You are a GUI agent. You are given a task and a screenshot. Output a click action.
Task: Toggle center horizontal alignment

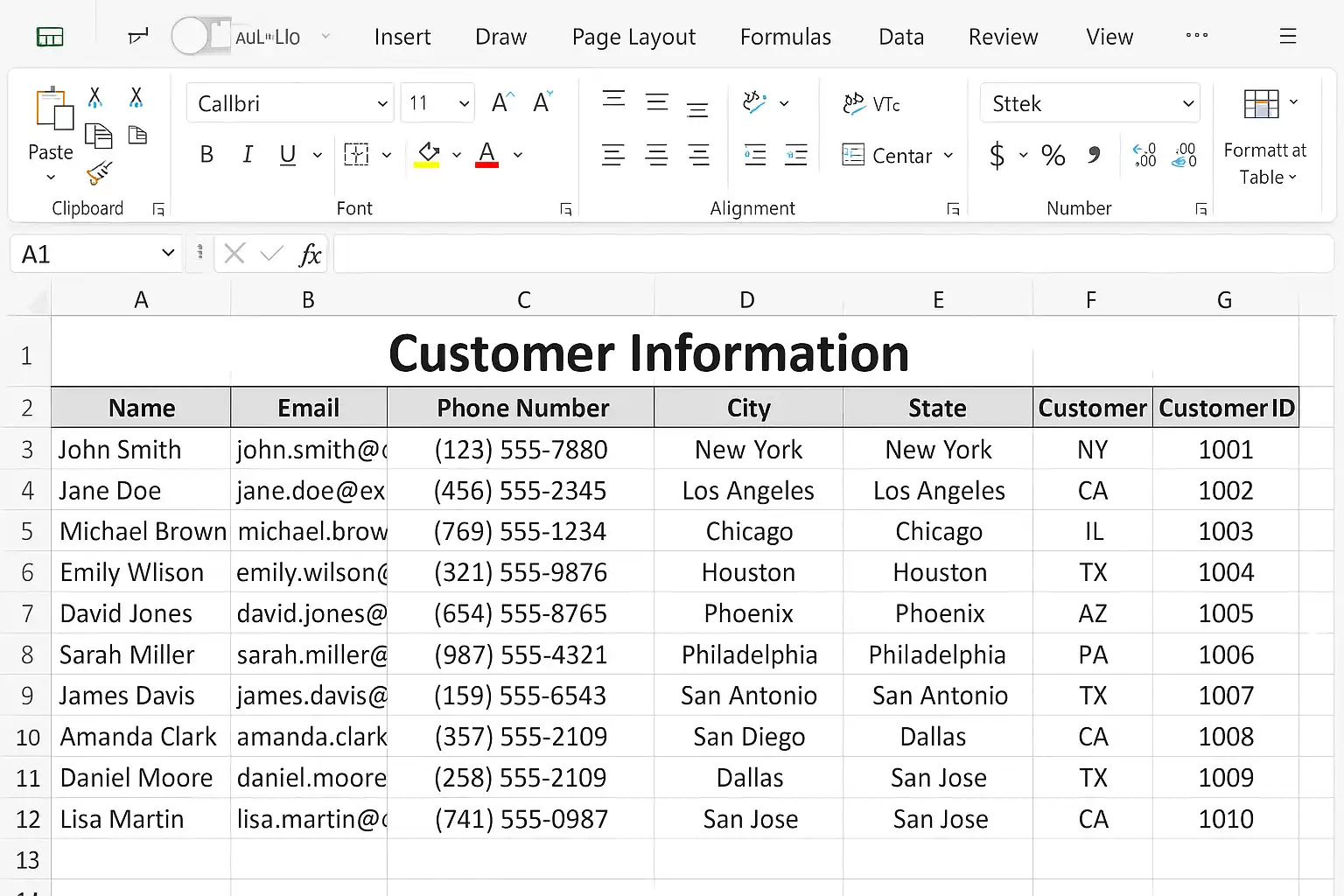tap(656, 156)
